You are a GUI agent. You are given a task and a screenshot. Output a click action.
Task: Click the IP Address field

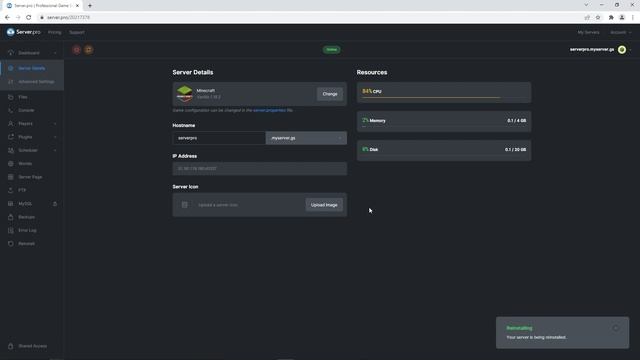pos(260,169)
